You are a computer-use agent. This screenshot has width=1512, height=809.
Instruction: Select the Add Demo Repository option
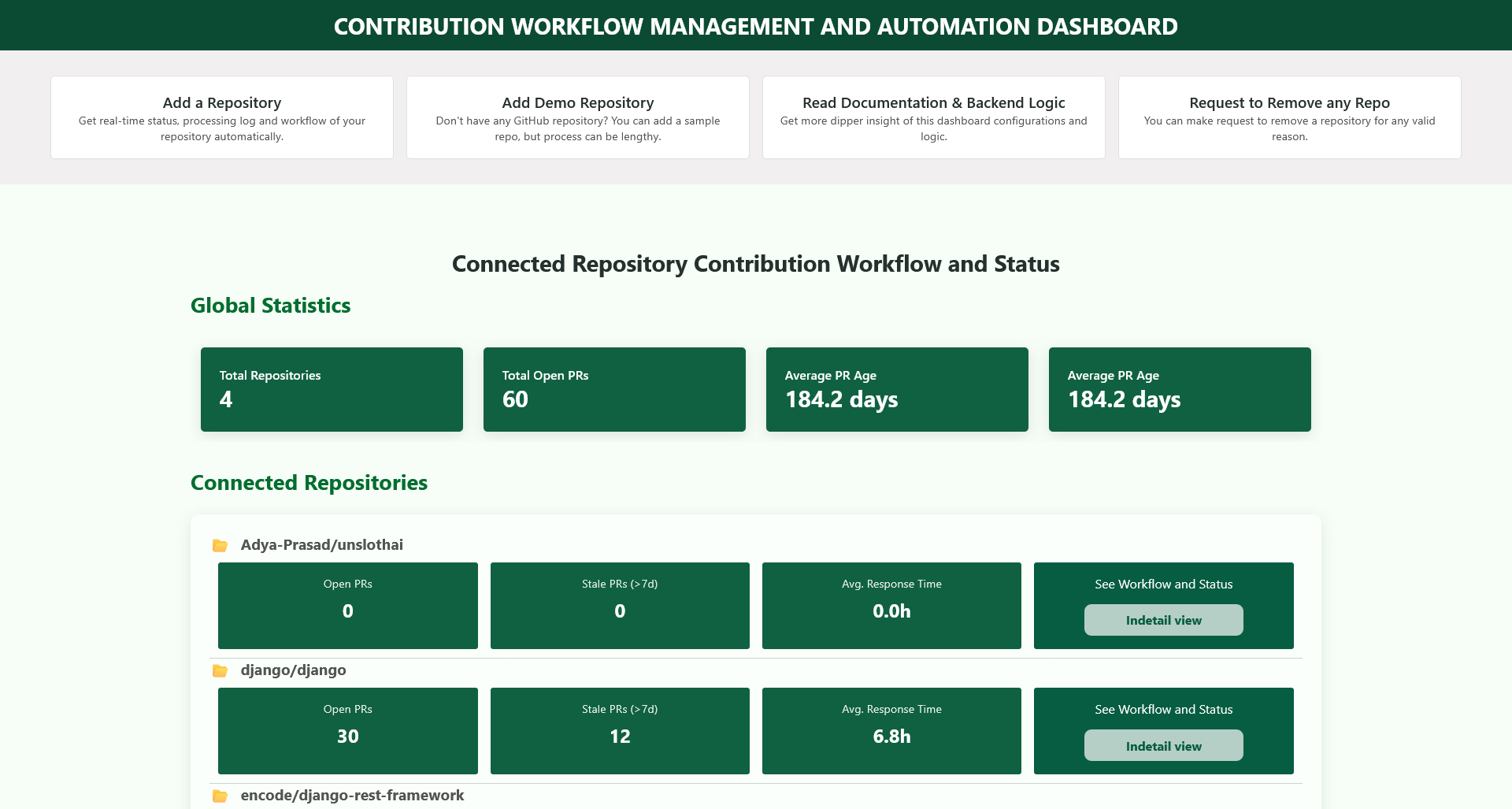point(577,117)
